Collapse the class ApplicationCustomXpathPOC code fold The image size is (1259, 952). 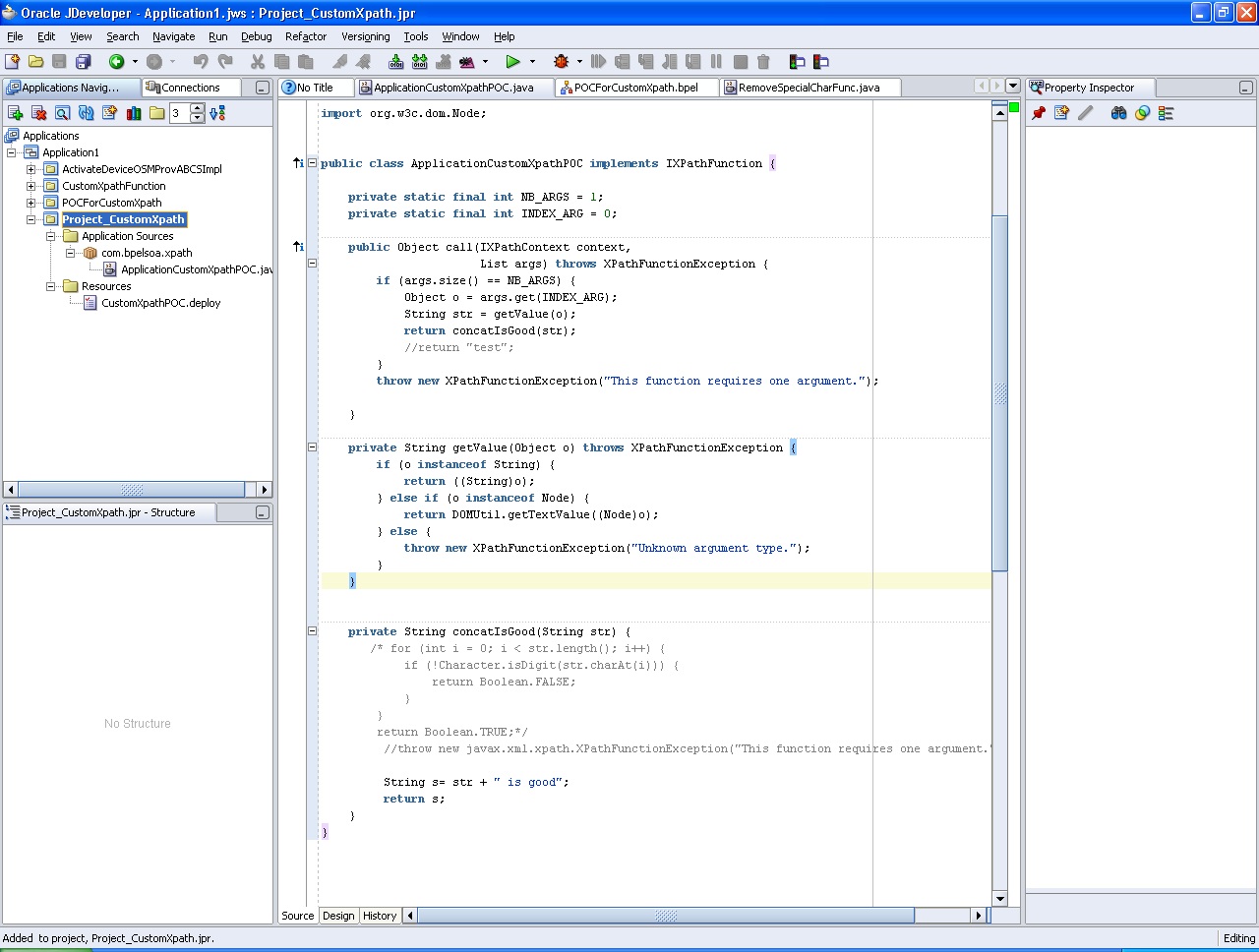click(x=312, y=163)
